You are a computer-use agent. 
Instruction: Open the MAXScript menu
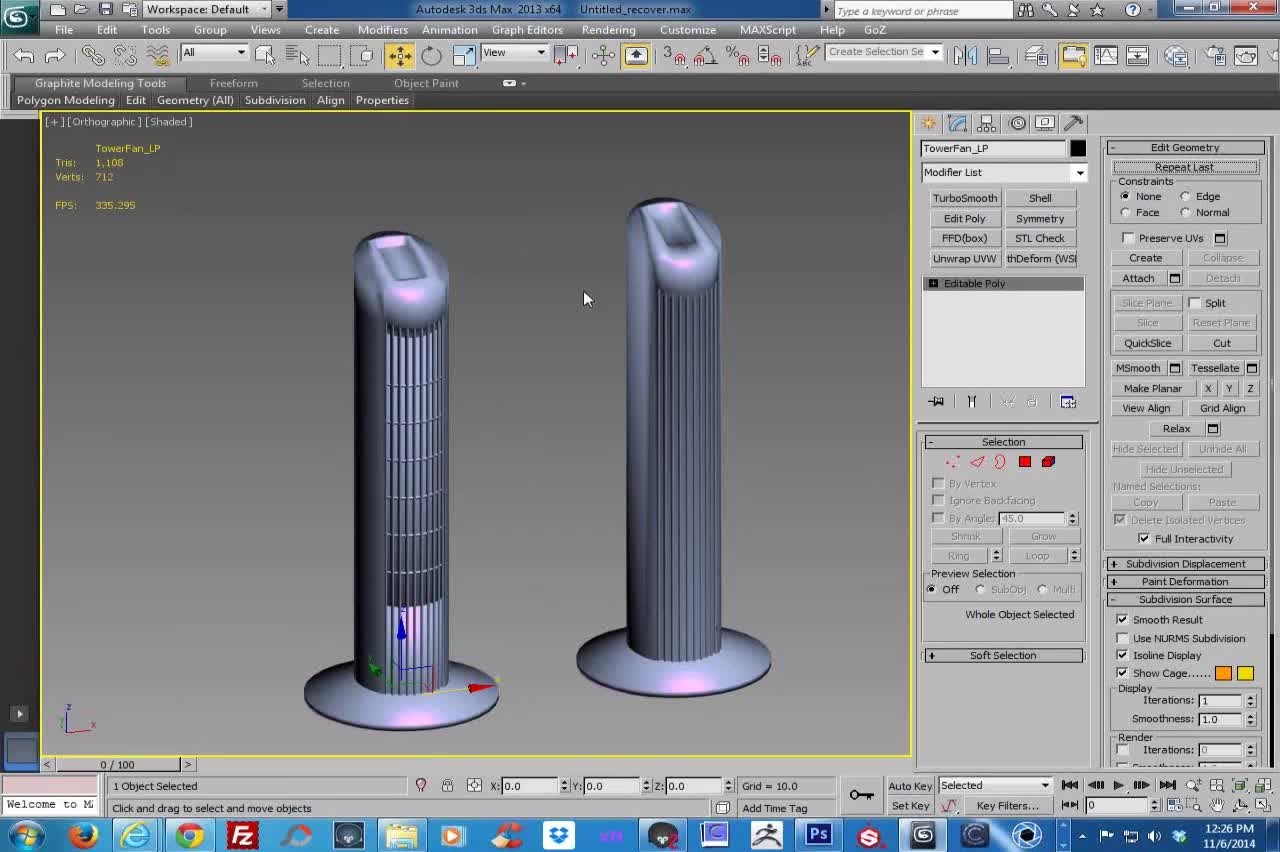(768, 30)
